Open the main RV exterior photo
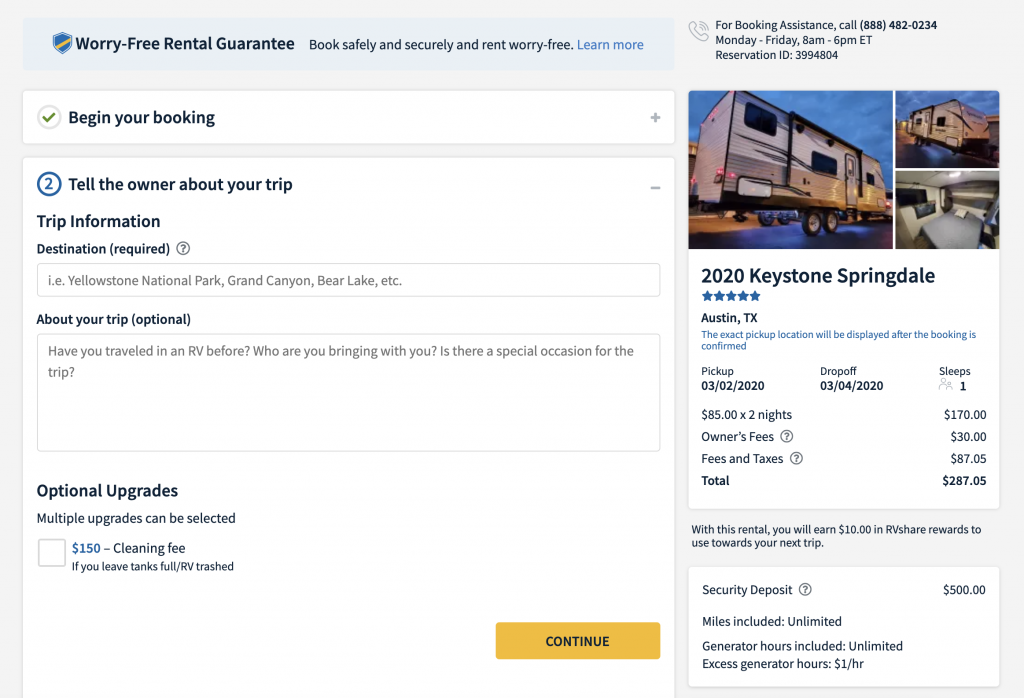 [x=790, y=170]
